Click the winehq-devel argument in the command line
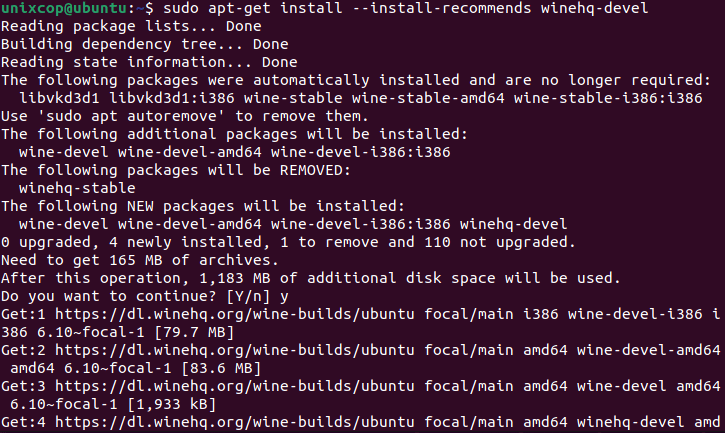Image resolution: width=725 pixels, height=433 pixels. (595, 8)
